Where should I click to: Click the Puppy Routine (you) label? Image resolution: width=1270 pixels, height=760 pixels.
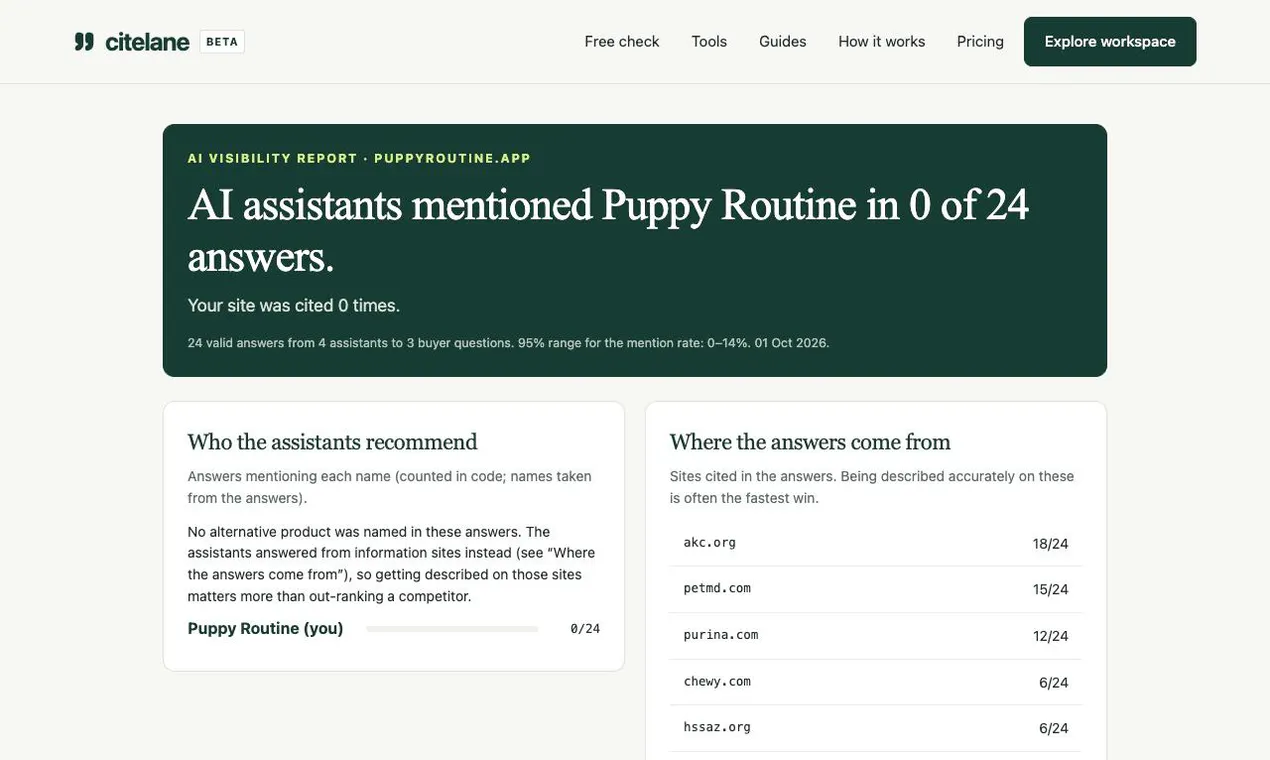tap(266, 628)
